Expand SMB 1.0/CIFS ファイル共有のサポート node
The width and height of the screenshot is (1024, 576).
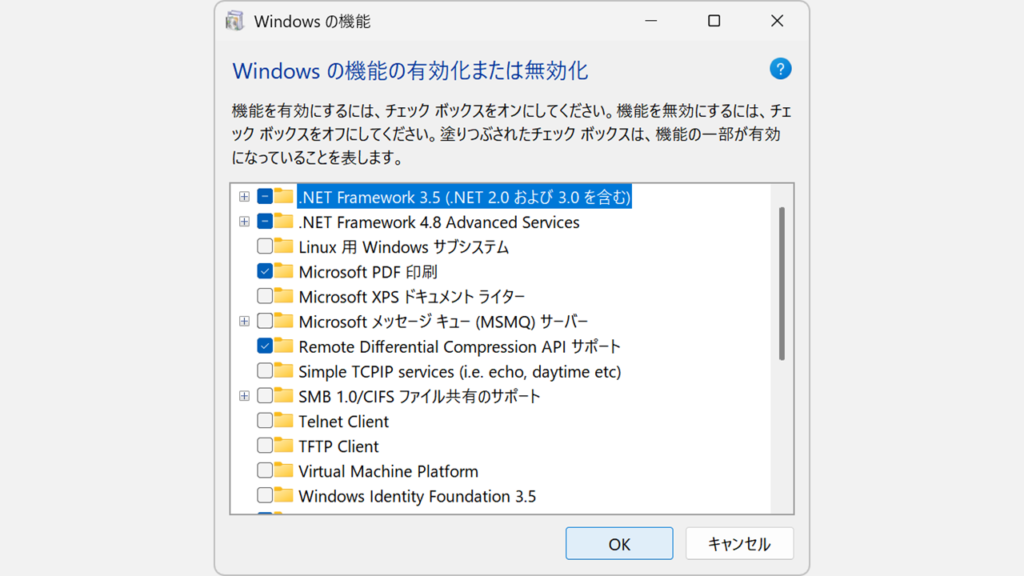click(244, 396)
